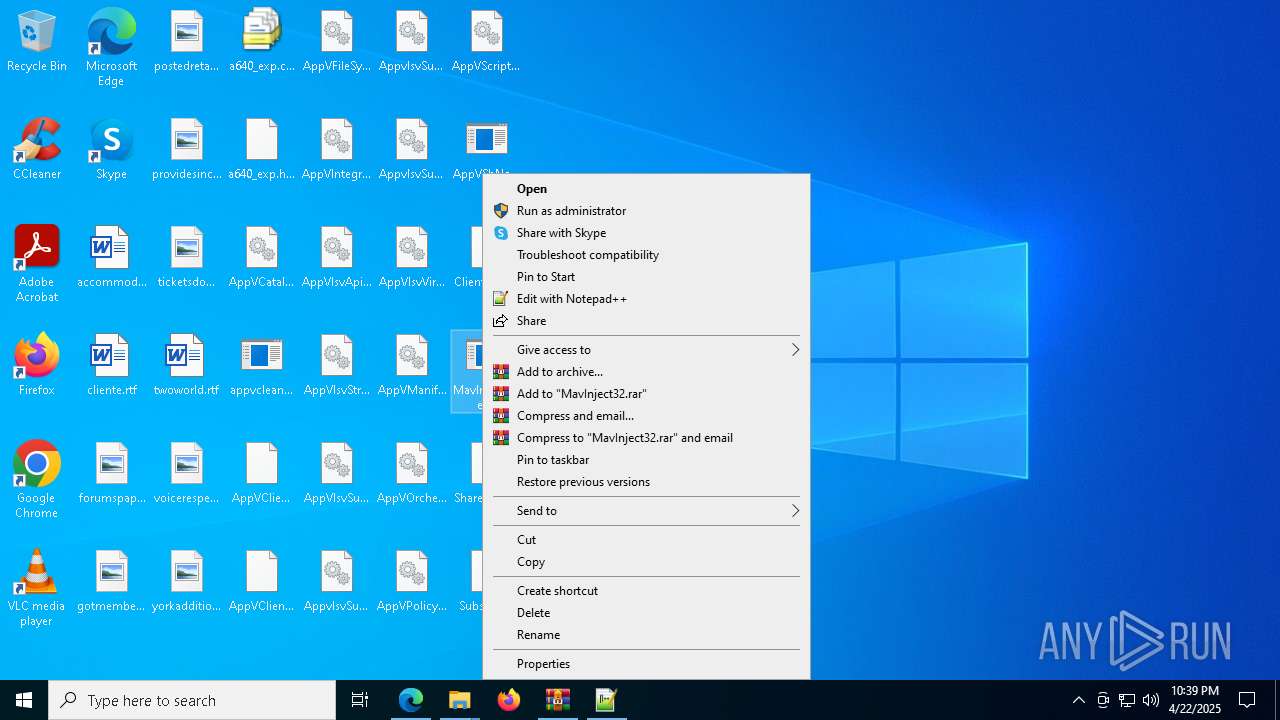
Task: Choose Rename in the context menu
Action: click(x=646, y=635)
